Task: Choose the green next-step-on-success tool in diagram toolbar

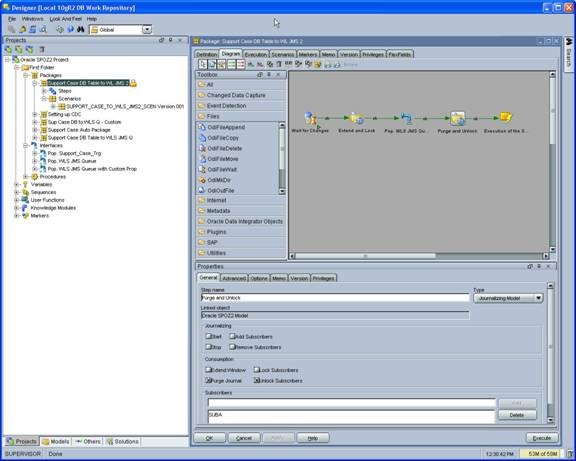Action: pos(231,64)
